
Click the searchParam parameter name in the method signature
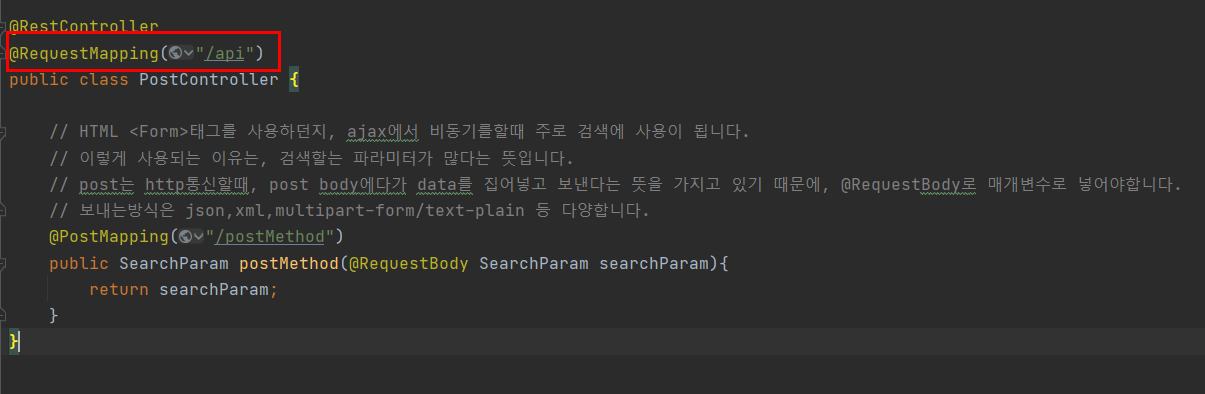[654, 264]
